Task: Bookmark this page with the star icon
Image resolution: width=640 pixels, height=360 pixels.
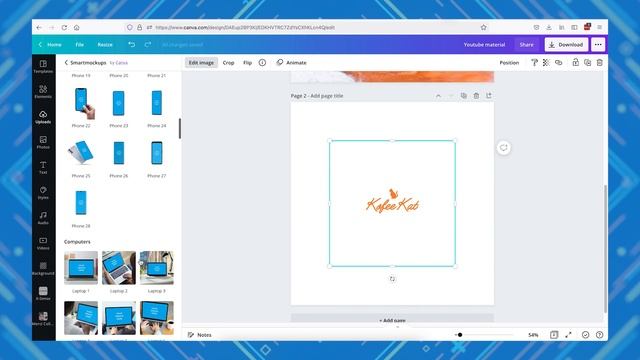Action: click(x=484, y=27)
